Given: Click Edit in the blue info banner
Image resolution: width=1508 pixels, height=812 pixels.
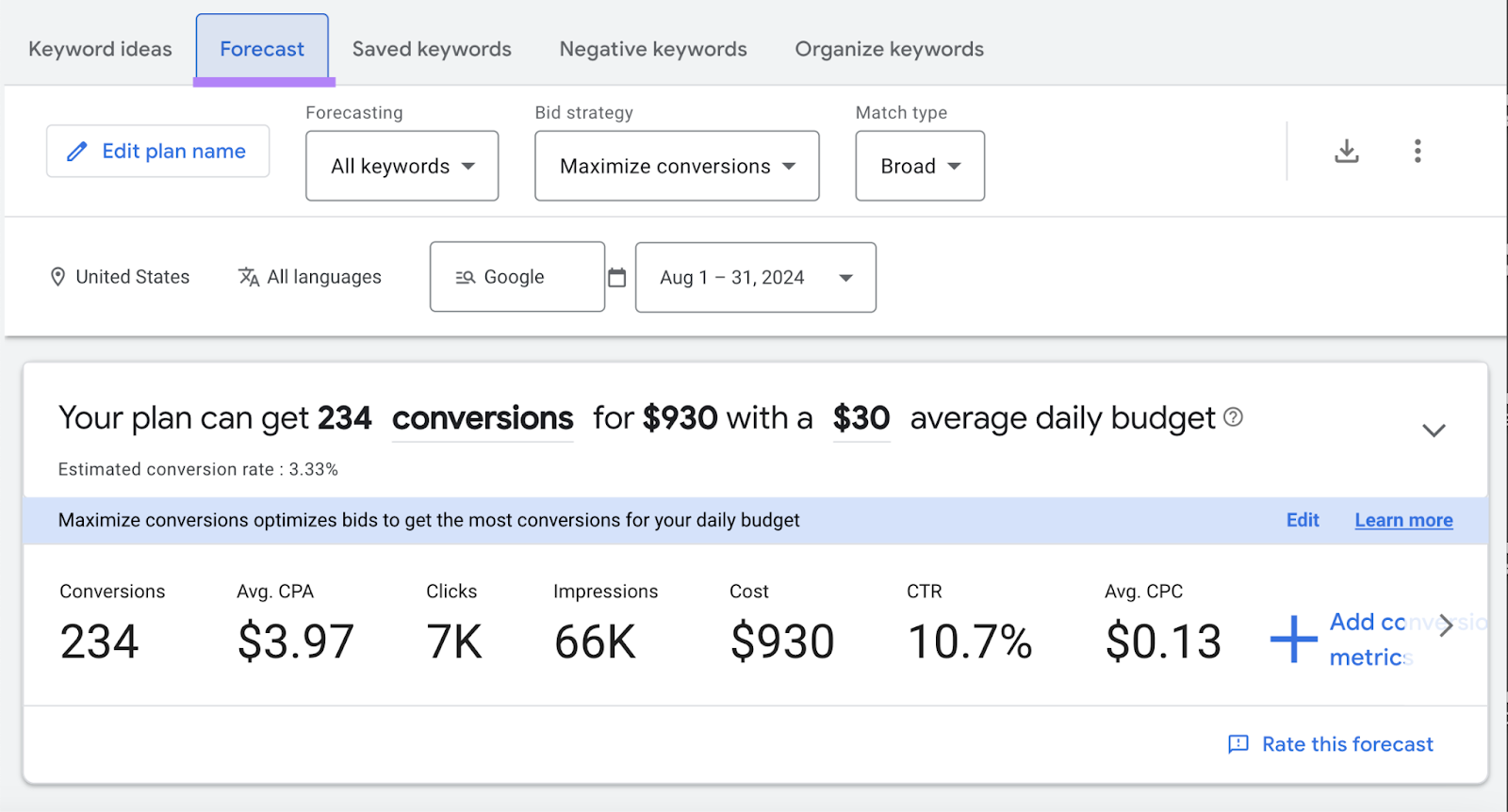Looking at the screenshot, I should point(1303,520).
